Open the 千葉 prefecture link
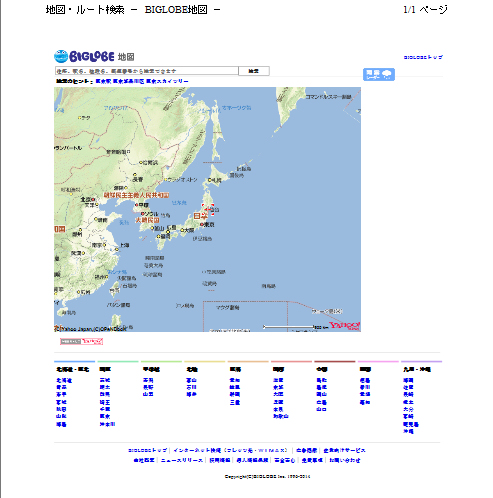This screenshot has height=498, width=493. 105,409
